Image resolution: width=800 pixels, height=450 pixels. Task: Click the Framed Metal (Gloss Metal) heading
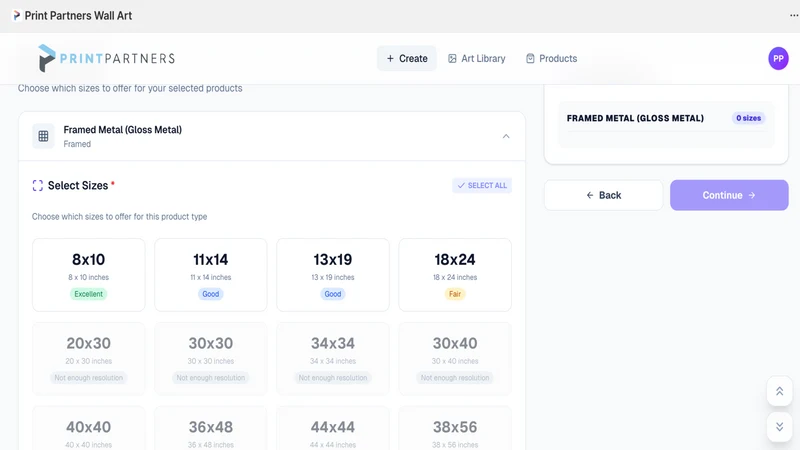click(122, 130)
